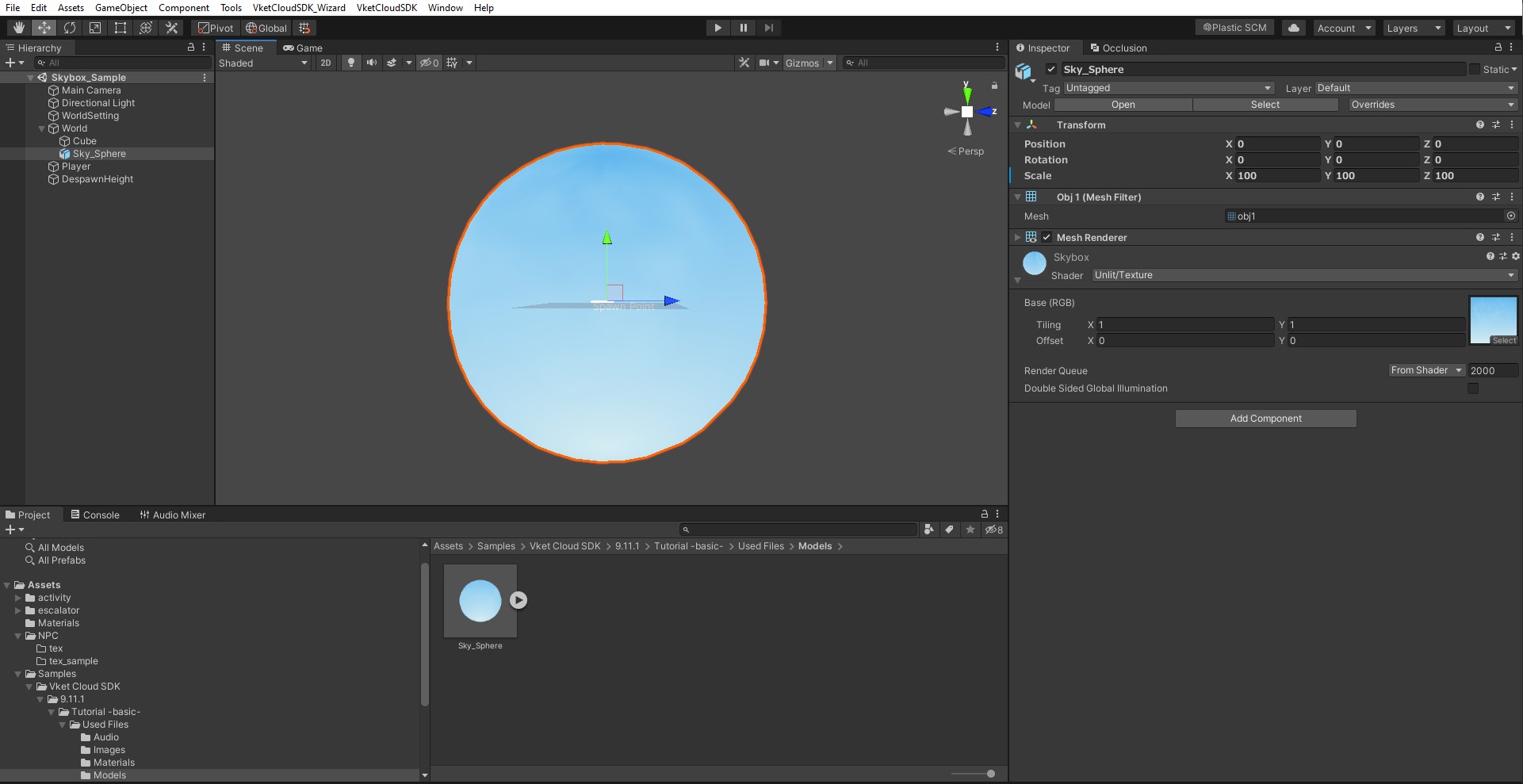
Task: Disable the Sky_Sphere active checkbox in Inspector
Action: [x=1050, y=69]
